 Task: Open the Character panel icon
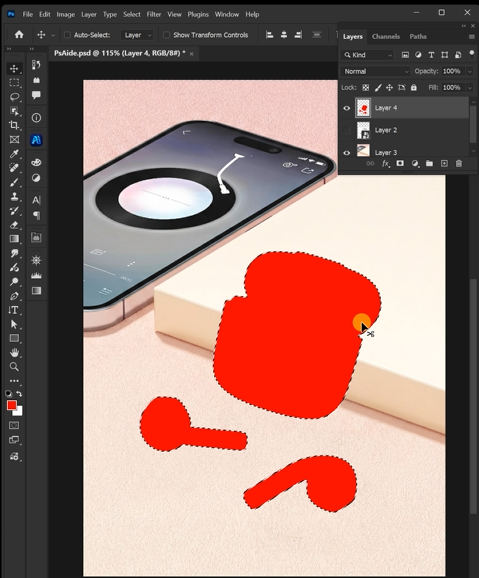click(x=36, y=200)
